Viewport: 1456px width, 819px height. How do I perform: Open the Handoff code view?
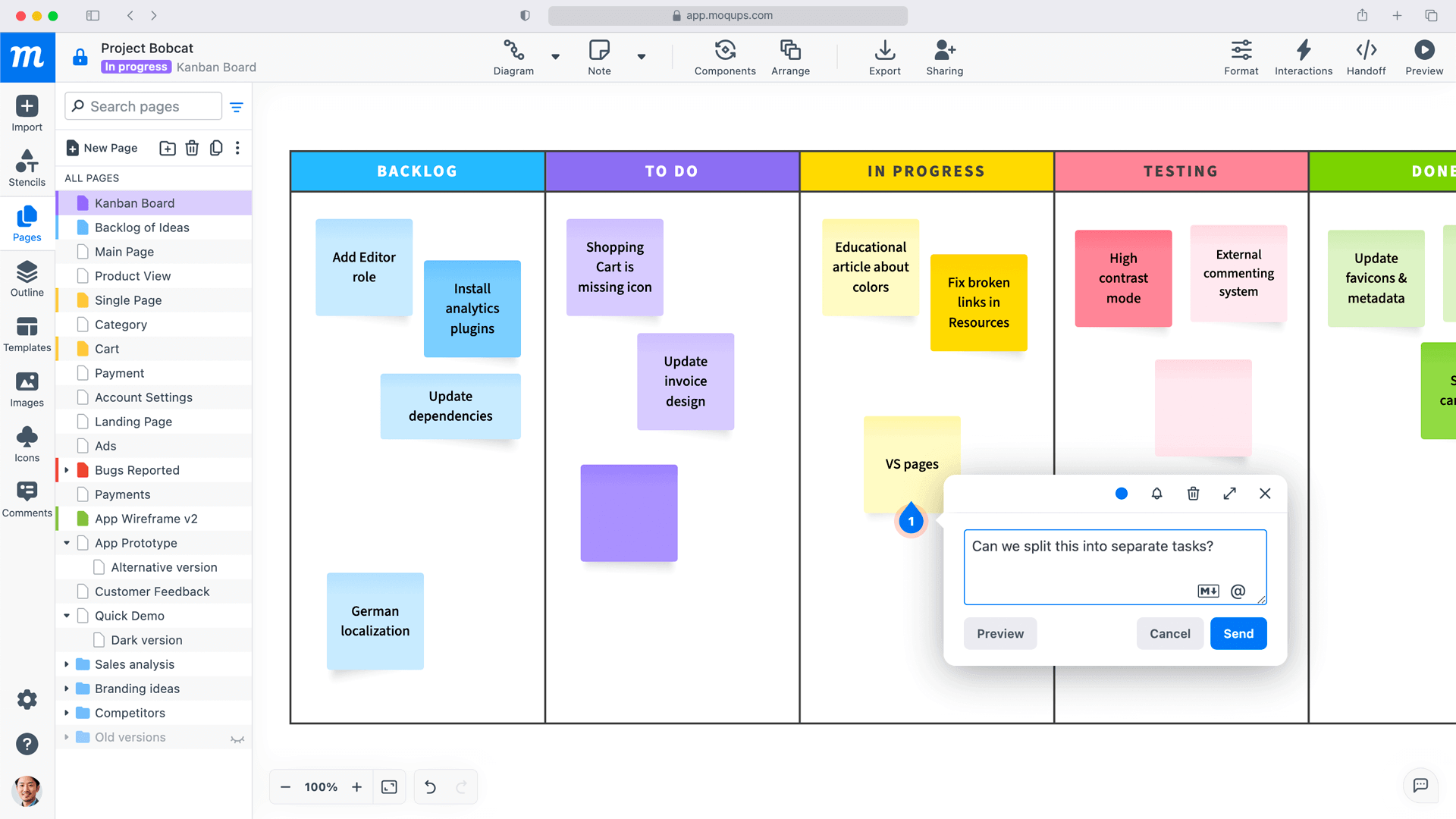point(1366,58)
